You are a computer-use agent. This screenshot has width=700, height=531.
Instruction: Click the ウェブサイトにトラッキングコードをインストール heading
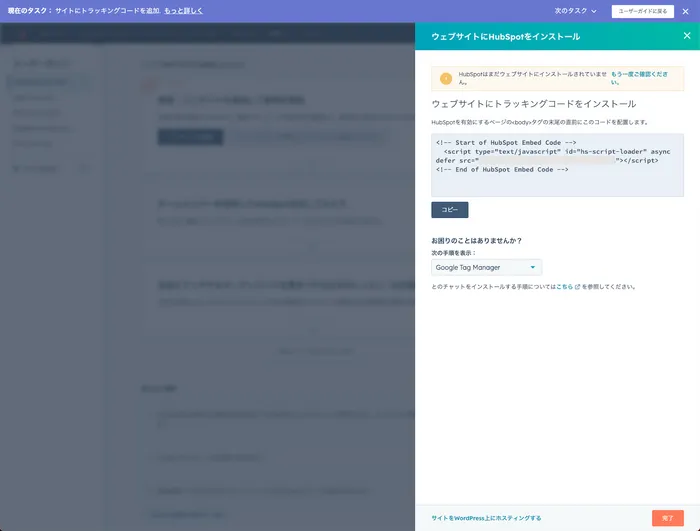pos(533,104)
